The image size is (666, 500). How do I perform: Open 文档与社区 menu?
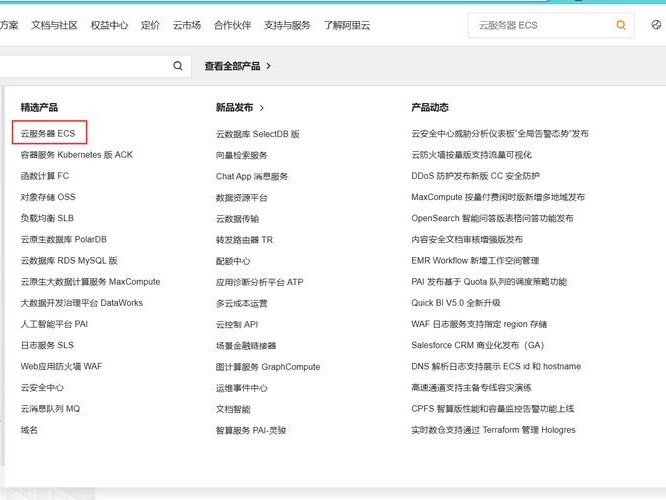coord(54,25)
